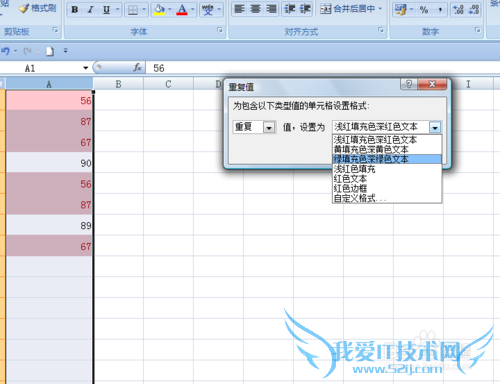Click Undo in Quick Access Toolbar
This screenshot has height=384, width=500.
[5, 51]
